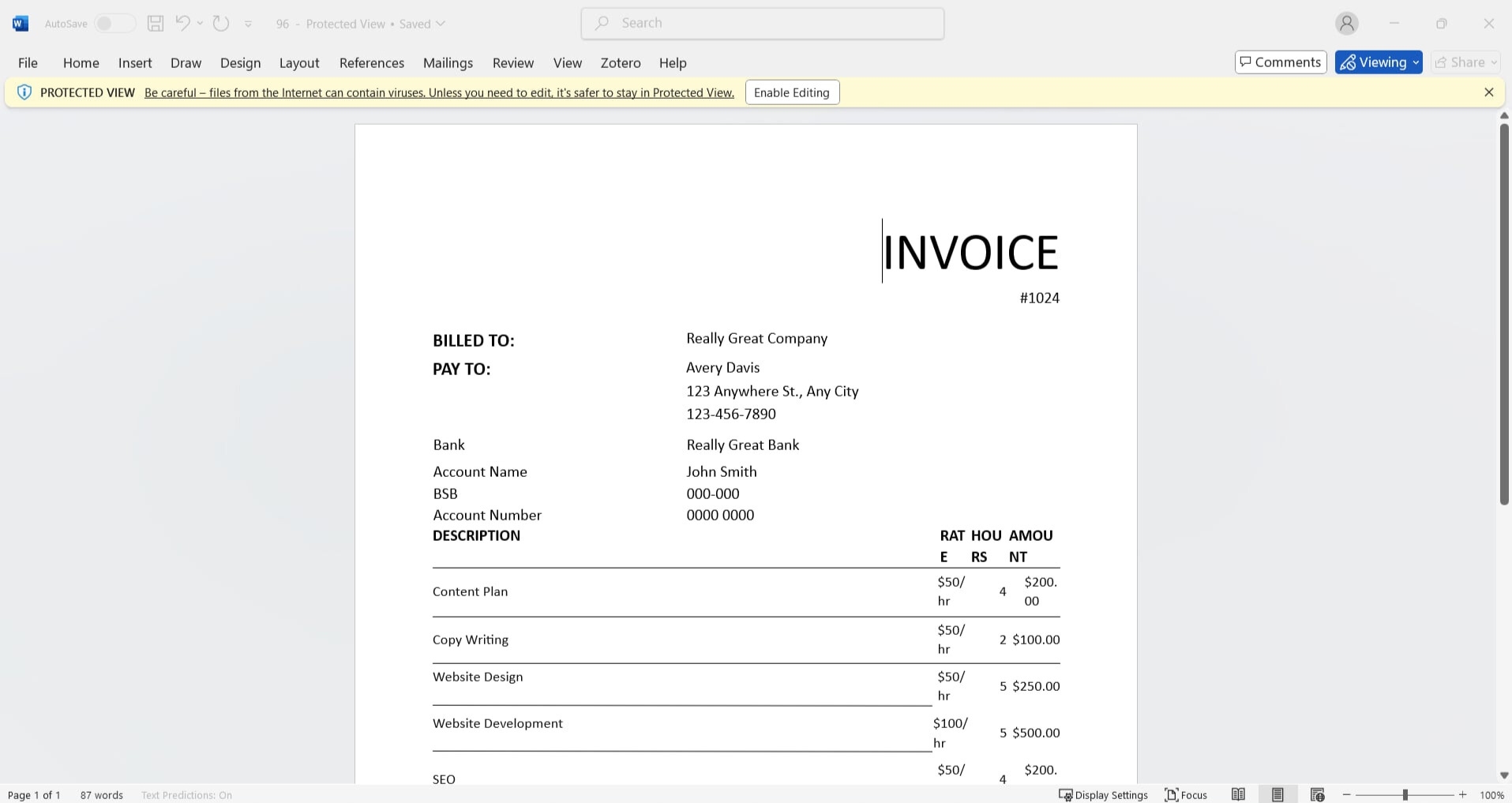The height and width of the screenshot is (803, 1512).
Task: Open the File menu
Action: pos(28,62)
